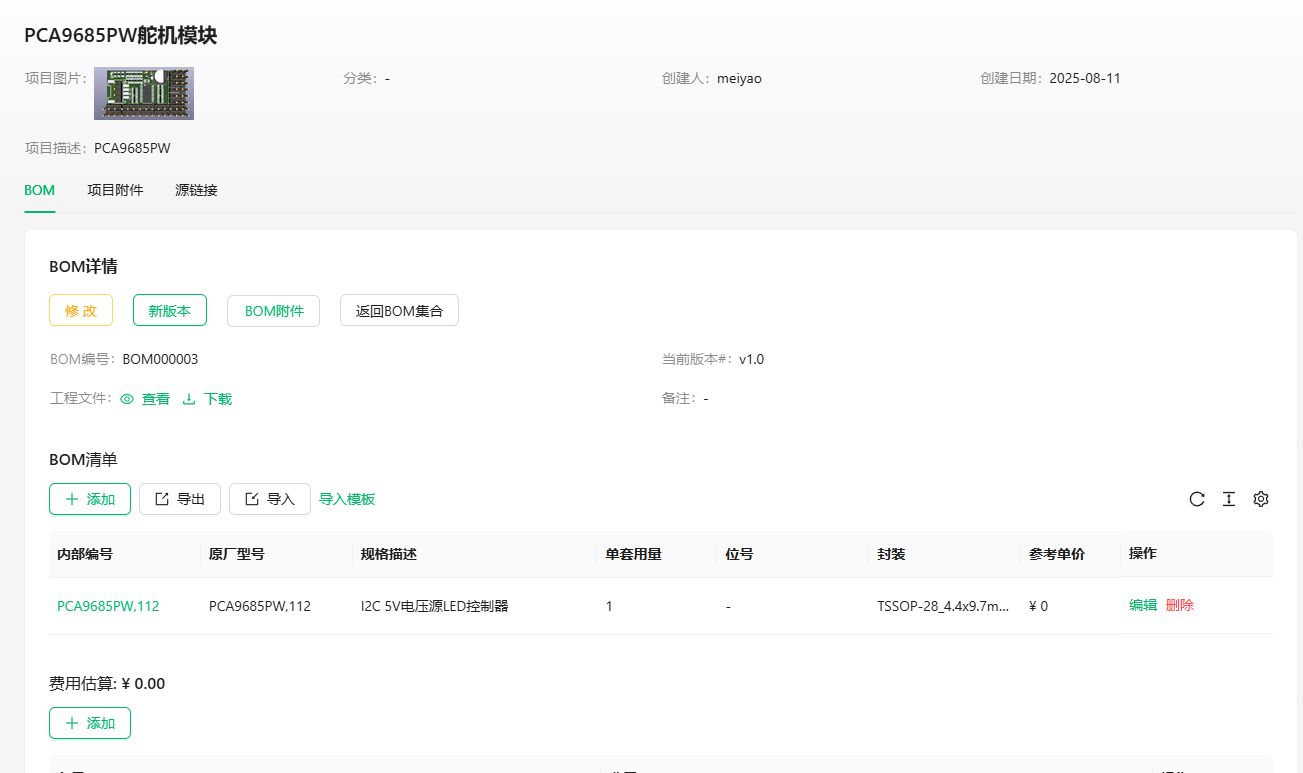Image resolution: width=1303 pixels, height=773 pixels.
Task: Click BOM number BOM000003 text
Action: click(x=160, y=359)
